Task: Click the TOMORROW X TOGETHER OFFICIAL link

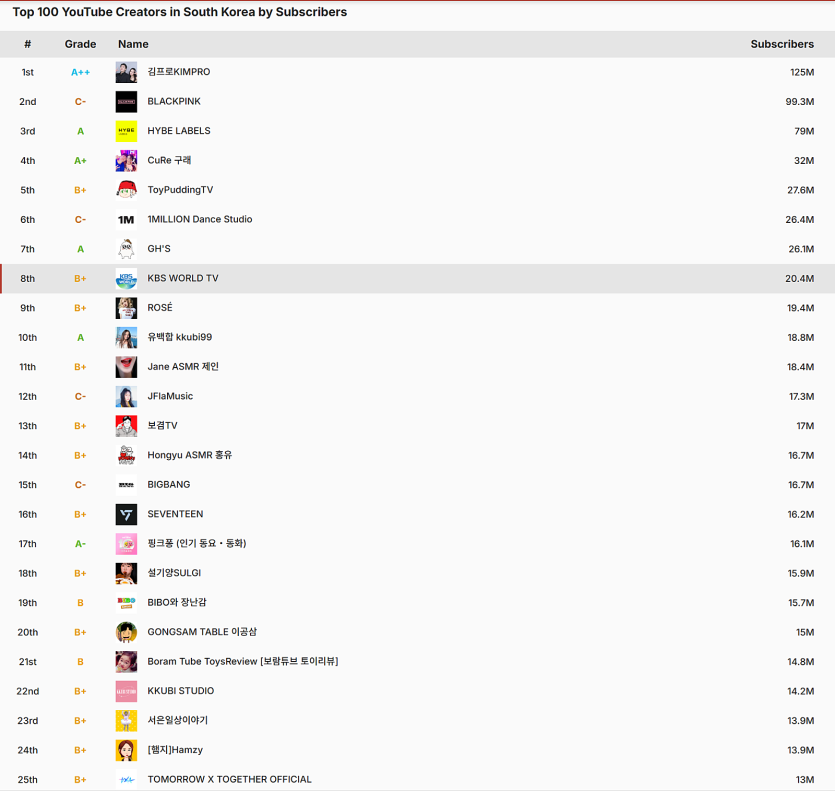Action: 229,779
